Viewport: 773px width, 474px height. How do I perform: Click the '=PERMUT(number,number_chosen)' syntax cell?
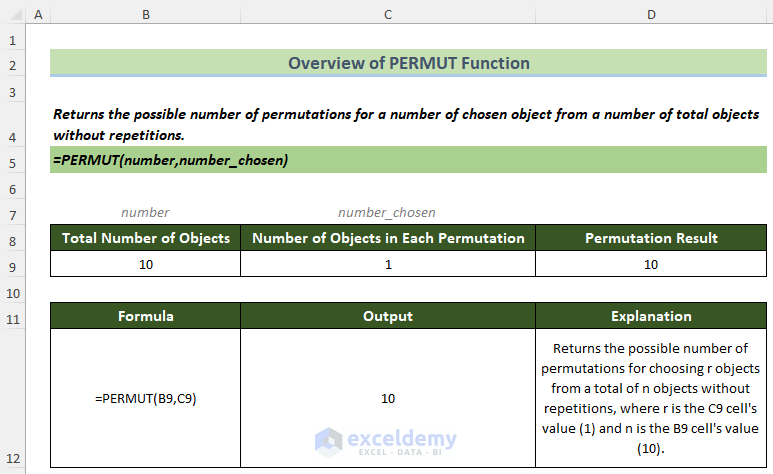(409, 160)
